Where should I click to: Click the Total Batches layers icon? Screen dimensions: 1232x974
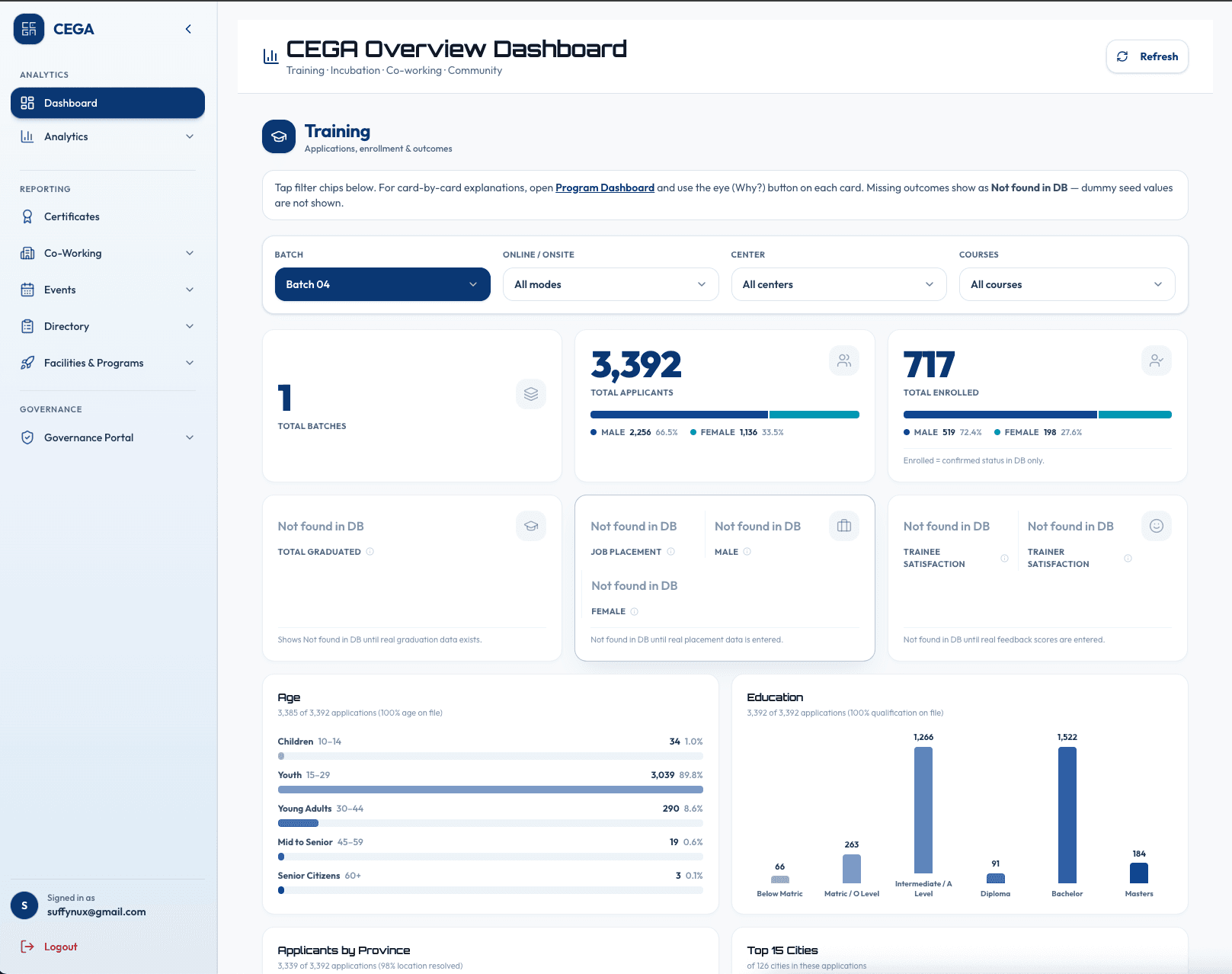pyautogui.click(x=531, y=394)
